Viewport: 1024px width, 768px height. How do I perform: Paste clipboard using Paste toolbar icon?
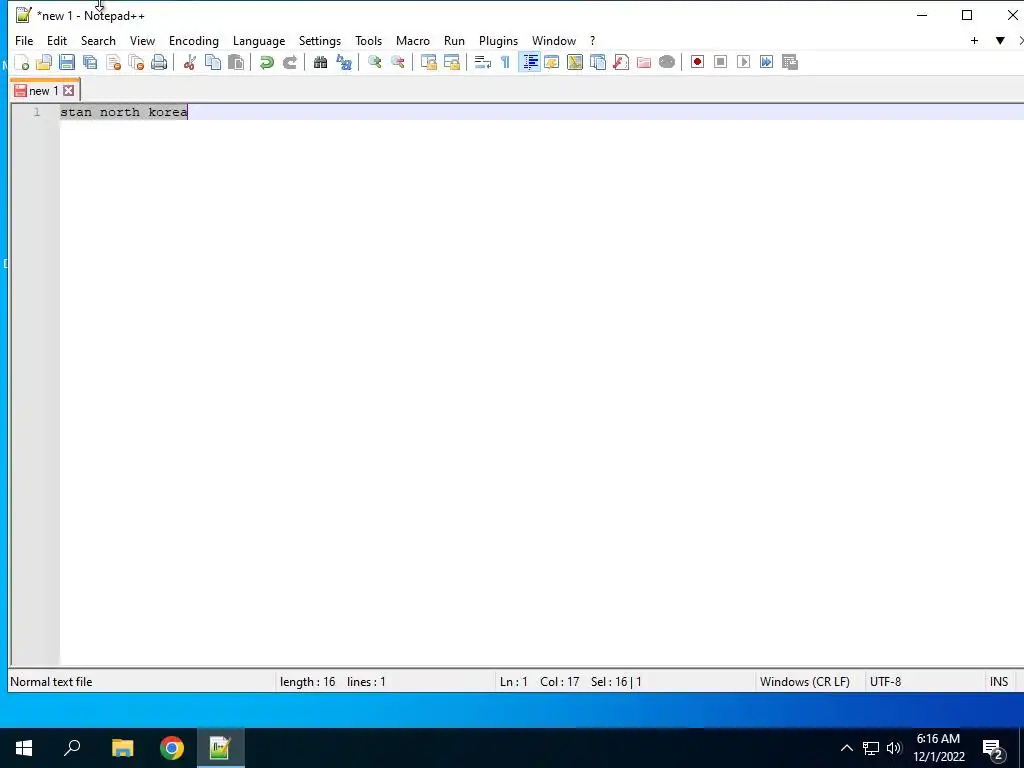pos(236,62)
